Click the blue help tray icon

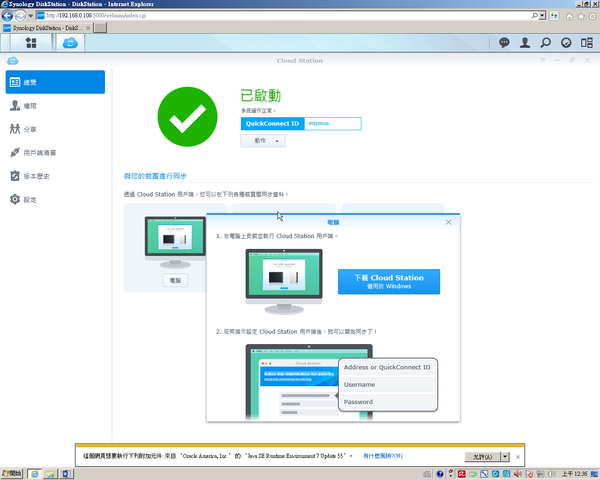click(x=440, y=474)
